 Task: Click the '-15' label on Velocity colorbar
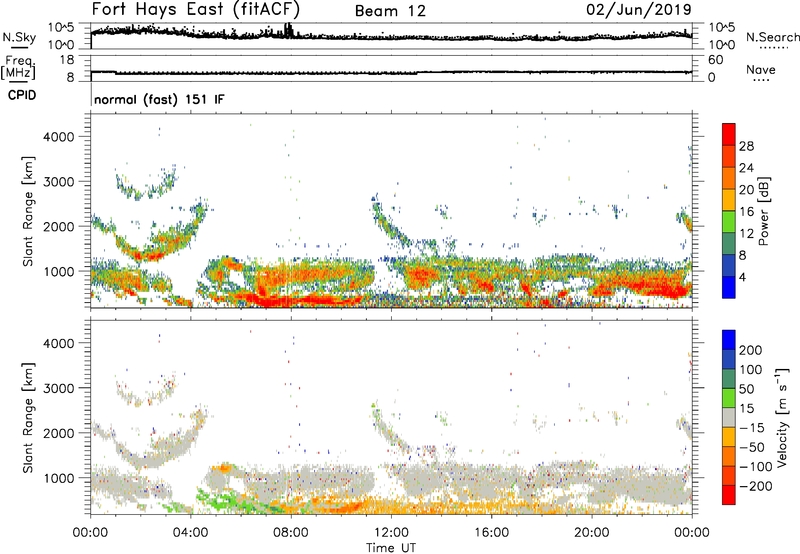(752, 427)
